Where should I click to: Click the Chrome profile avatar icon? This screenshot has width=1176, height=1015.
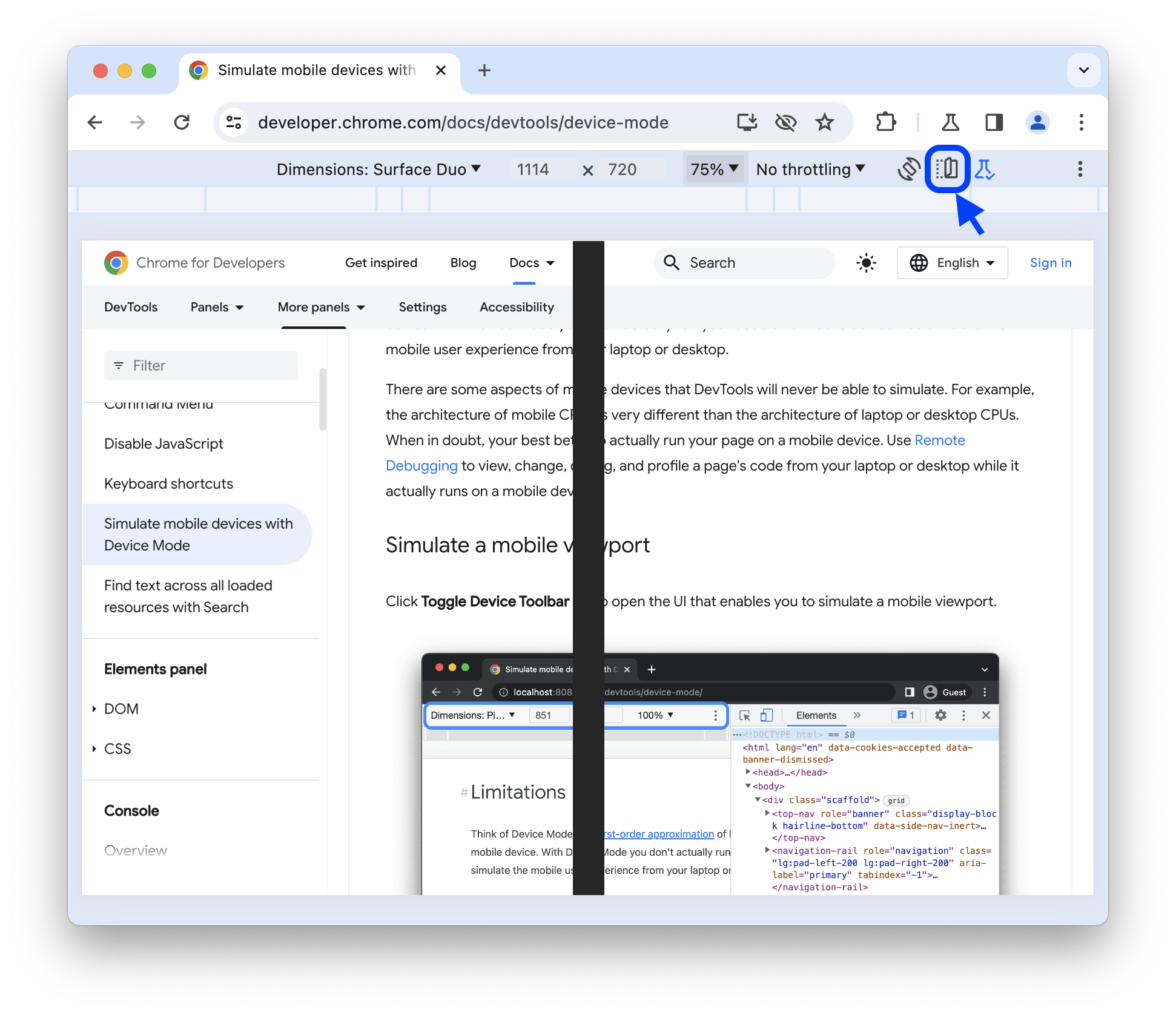coord(1038,122)
